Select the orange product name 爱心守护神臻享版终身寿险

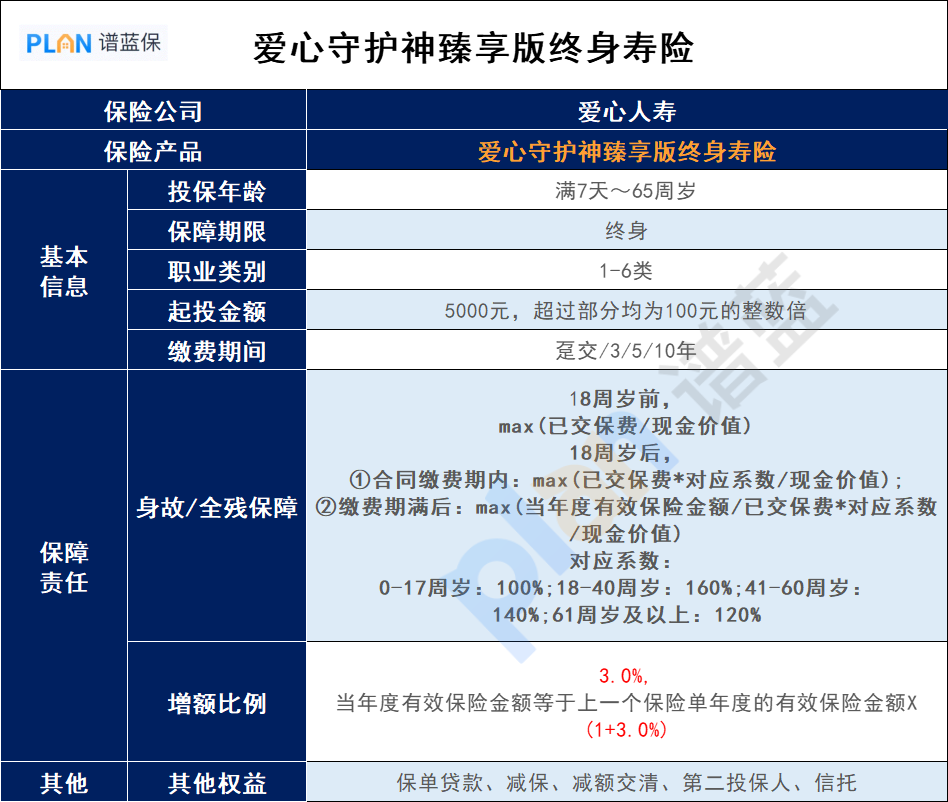click(x=627, y=151)
